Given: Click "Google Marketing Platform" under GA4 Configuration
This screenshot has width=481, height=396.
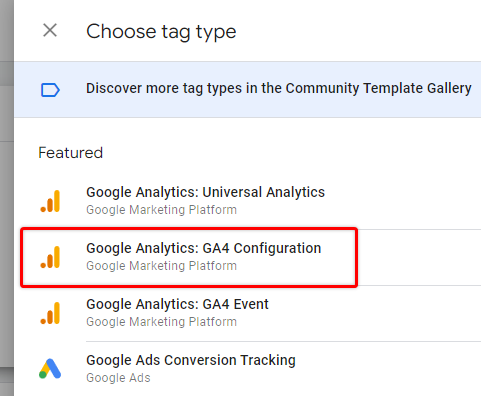Looking at the screenshot, I should [x=161, y=266].
